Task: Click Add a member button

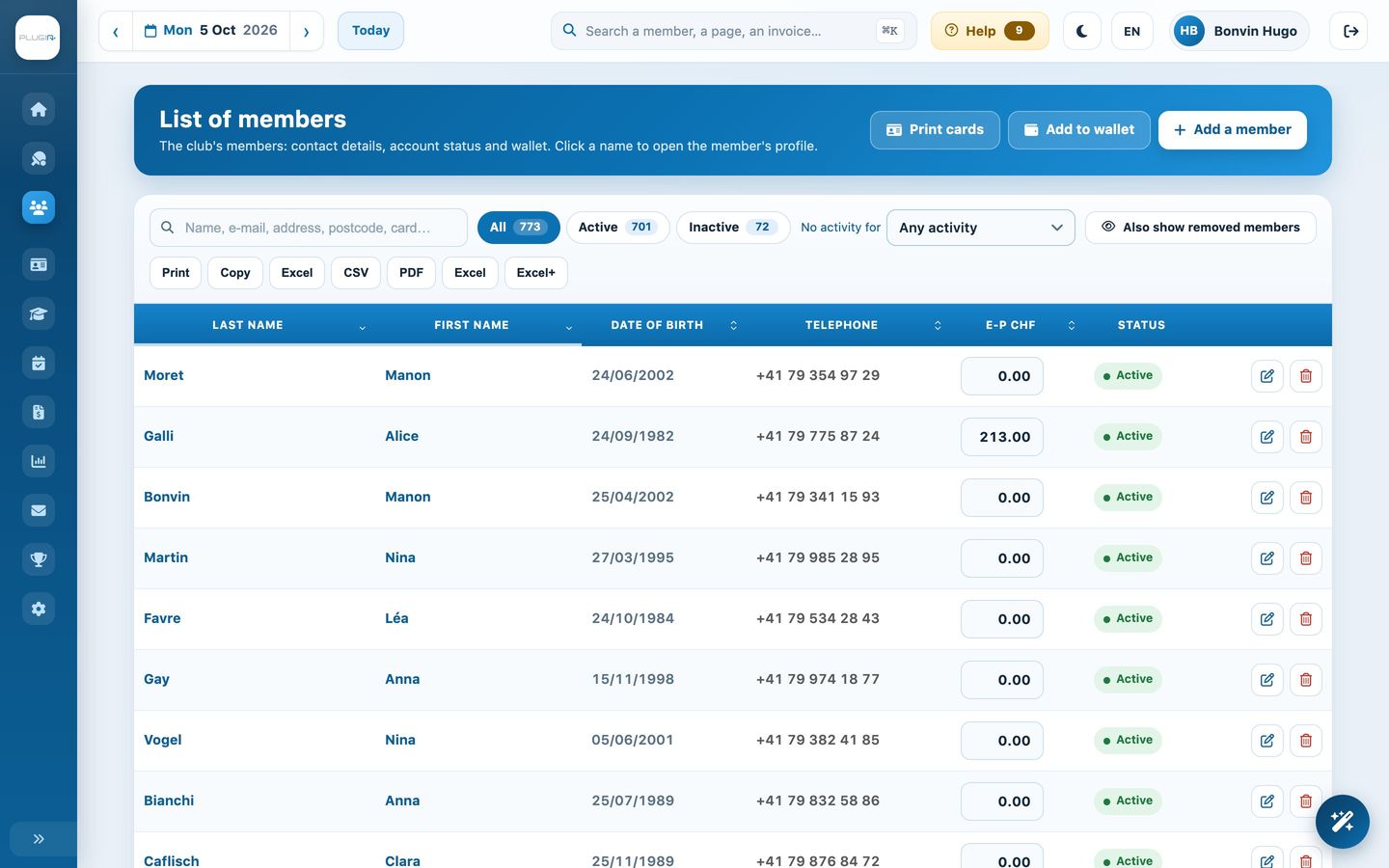Action: click(x=1233, y=130)
